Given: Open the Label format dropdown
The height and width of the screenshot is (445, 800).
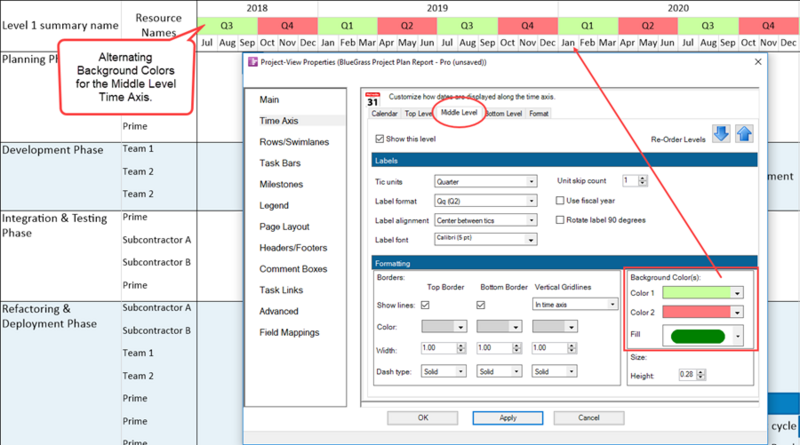Looking at the screenshot, I should tap(485, 201).
